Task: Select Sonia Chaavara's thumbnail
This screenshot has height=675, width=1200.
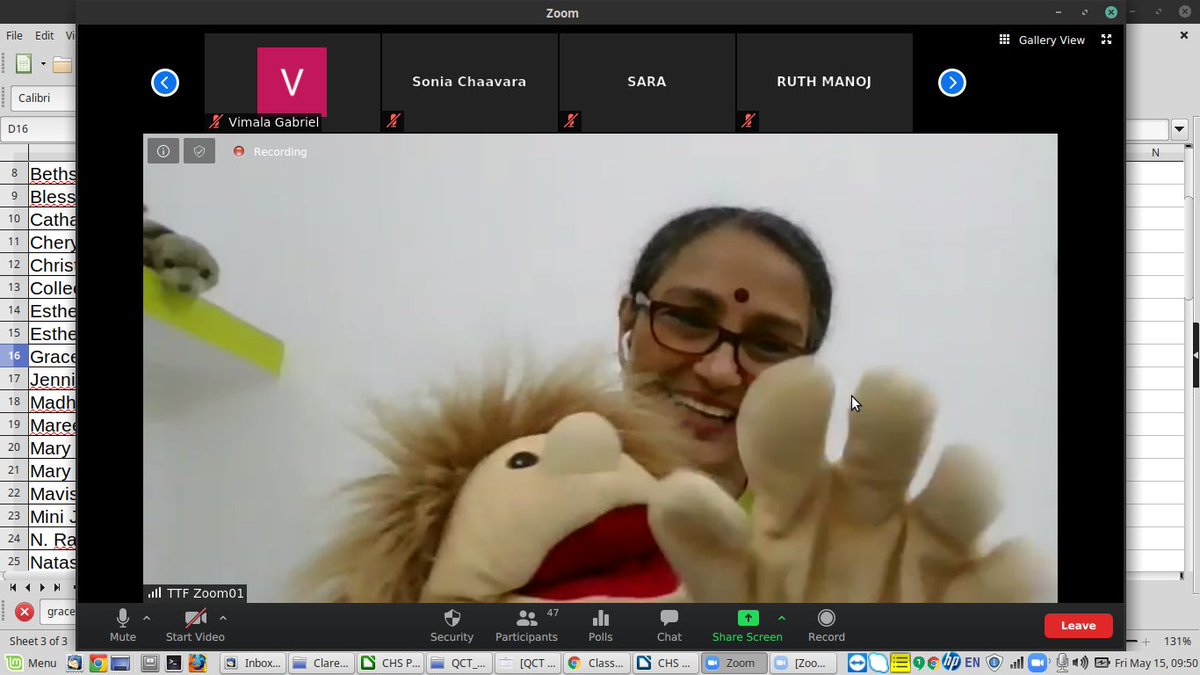Action: point(469,82)
